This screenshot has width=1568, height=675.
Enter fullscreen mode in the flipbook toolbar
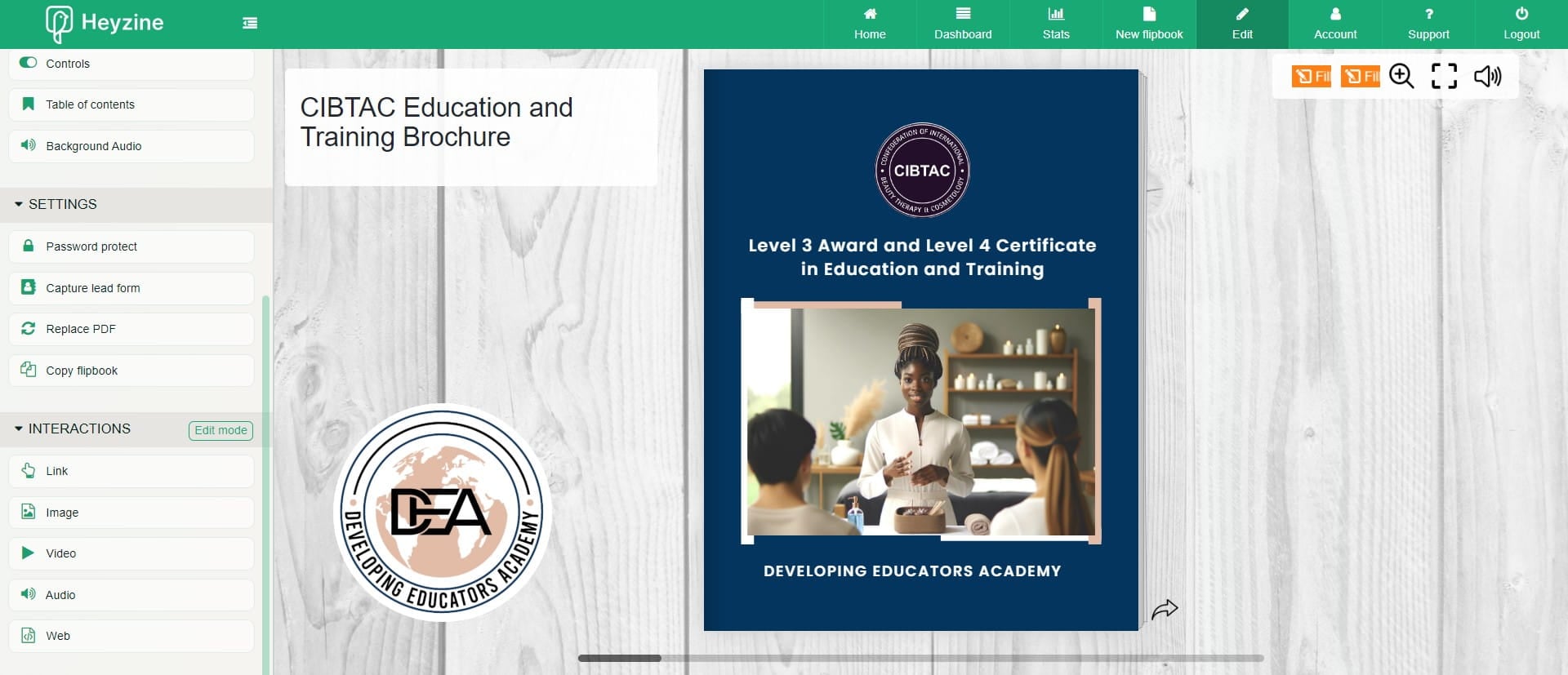(1444, 76)
